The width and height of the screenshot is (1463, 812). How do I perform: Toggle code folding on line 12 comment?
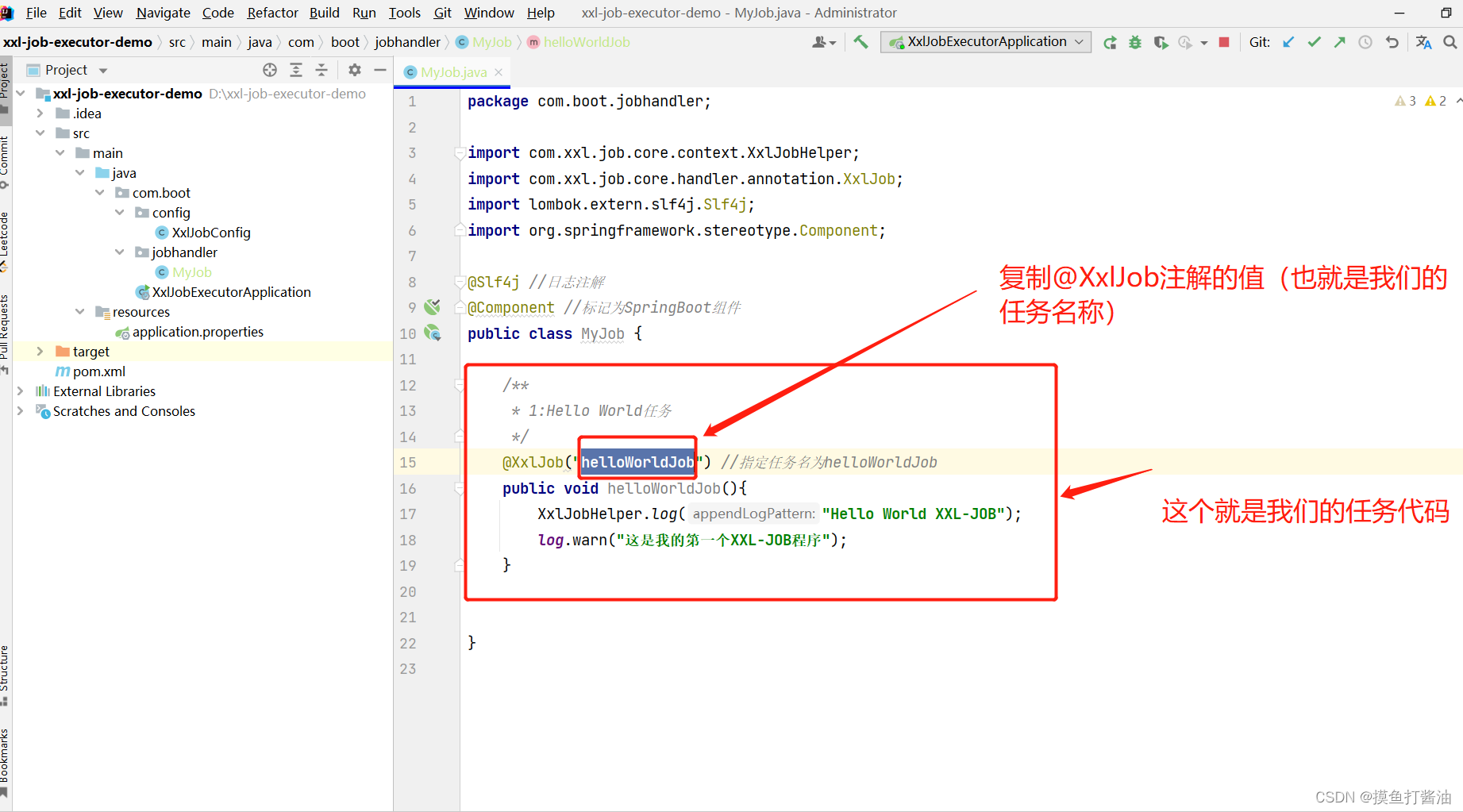(459, 385)
